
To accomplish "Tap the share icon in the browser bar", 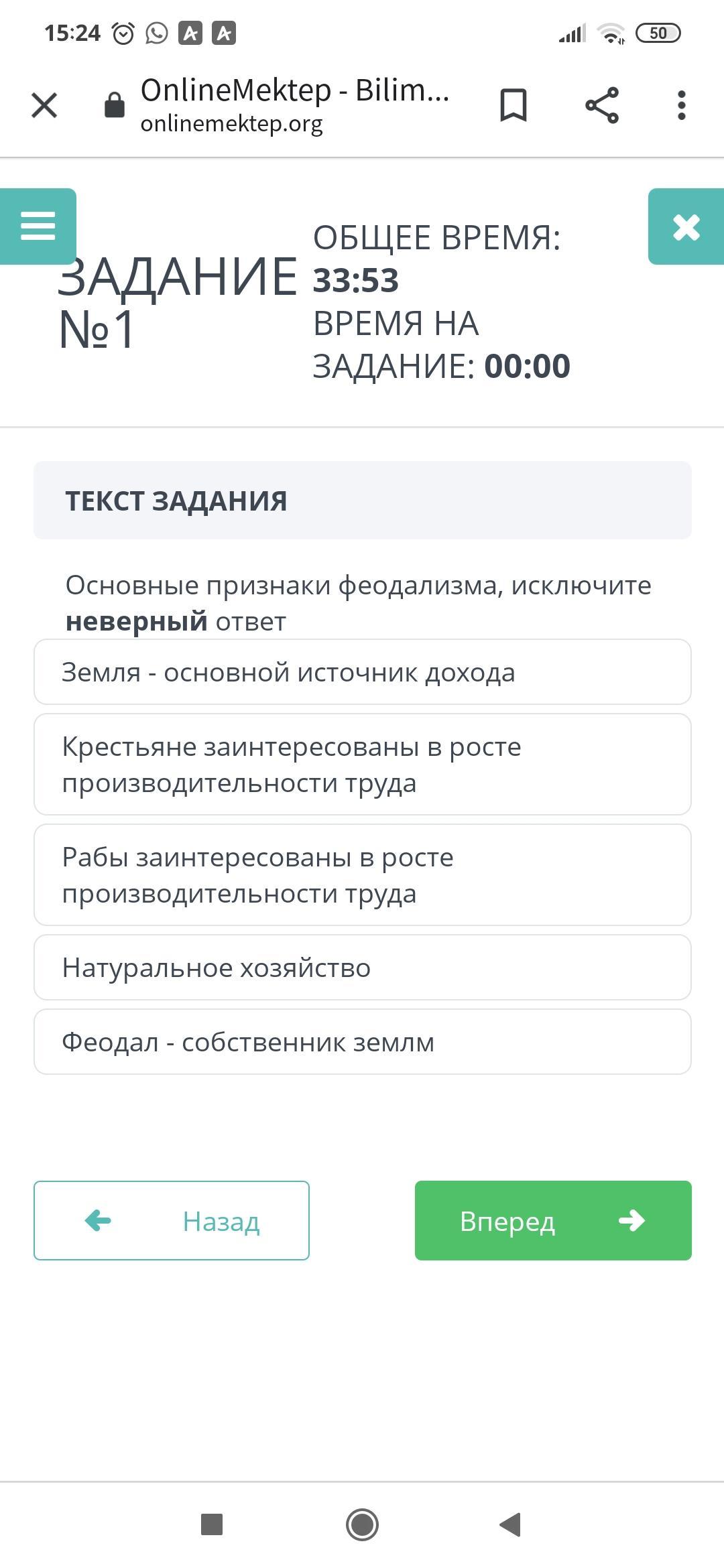I will click(602, 105).
